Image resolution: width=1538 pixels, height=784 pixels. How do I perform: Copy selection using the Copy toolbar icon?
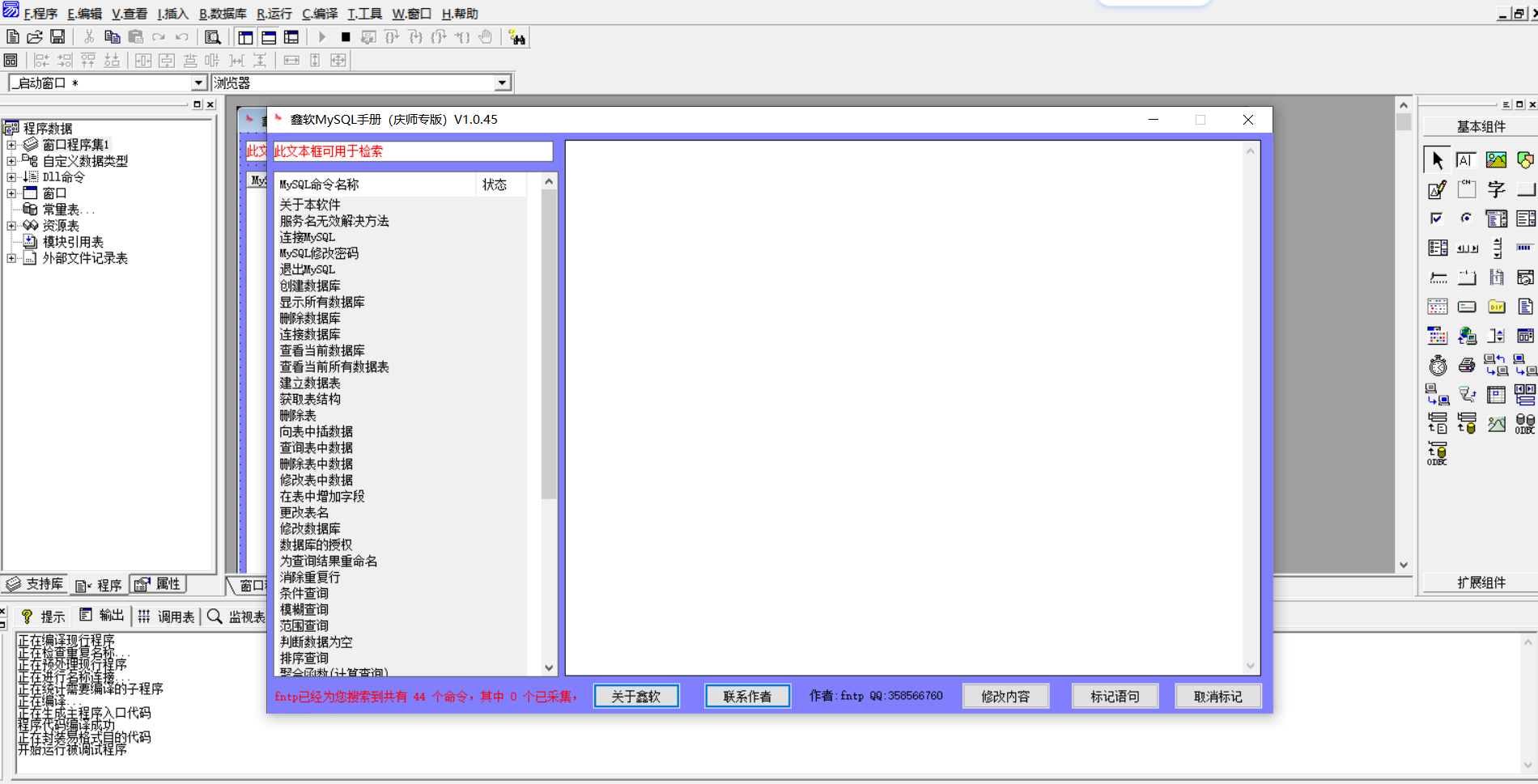pyautogui.click(x=113, y=37)
